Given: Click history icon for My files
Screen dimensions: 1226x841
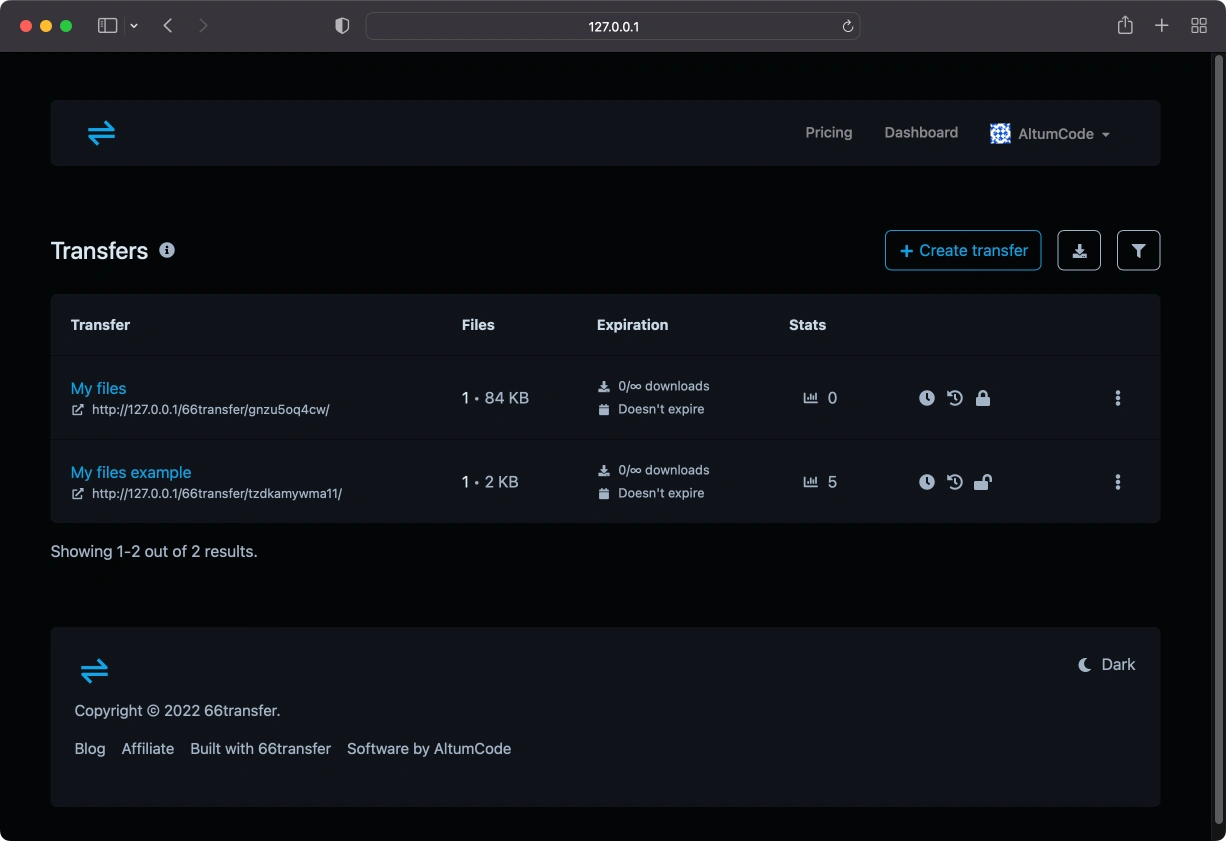Looking at the screenshot, I should pyautogui.click(x=955, y=398).
